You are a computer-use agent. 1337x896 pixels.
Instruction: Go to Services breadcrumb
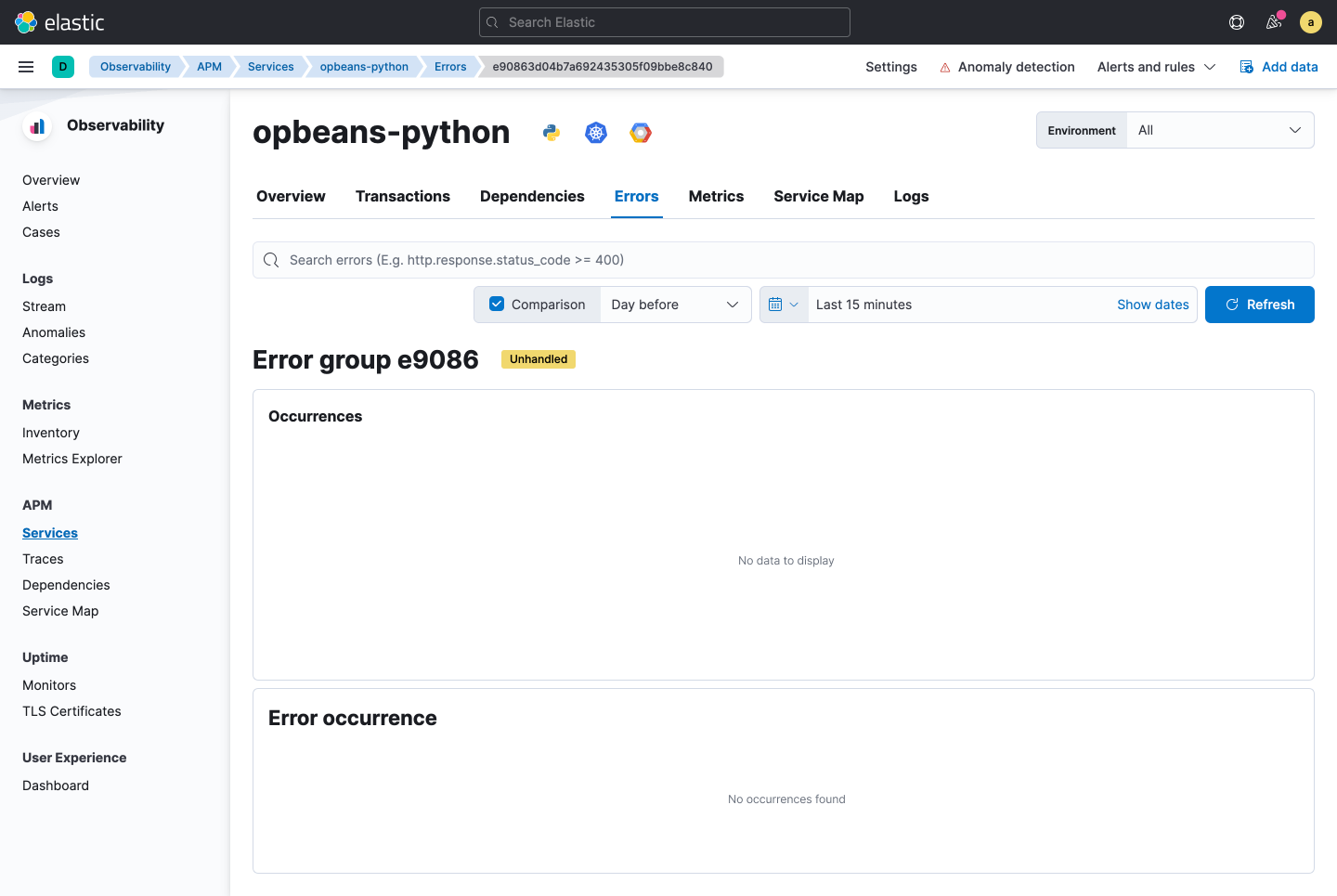point(270,67)
